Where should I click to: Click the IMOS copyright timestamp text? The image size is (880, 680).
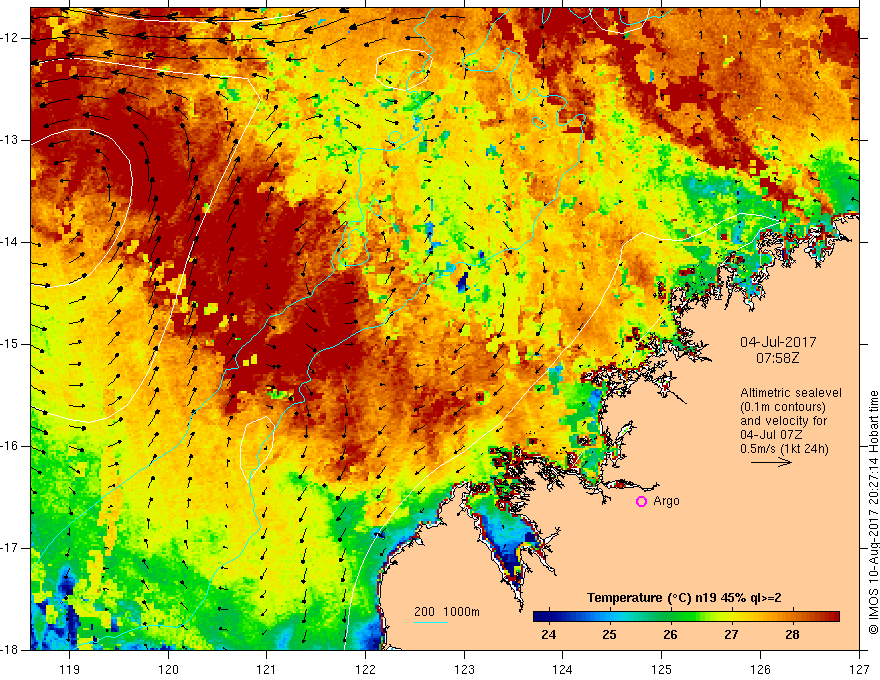point(873,512)
